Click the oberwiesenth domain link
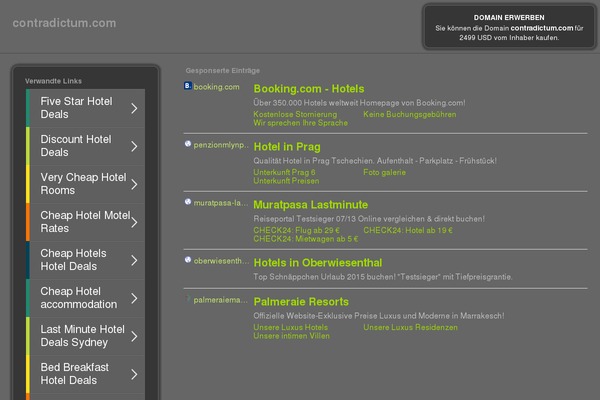The width and height of the screenshot is (600, 400). (221, 261)
